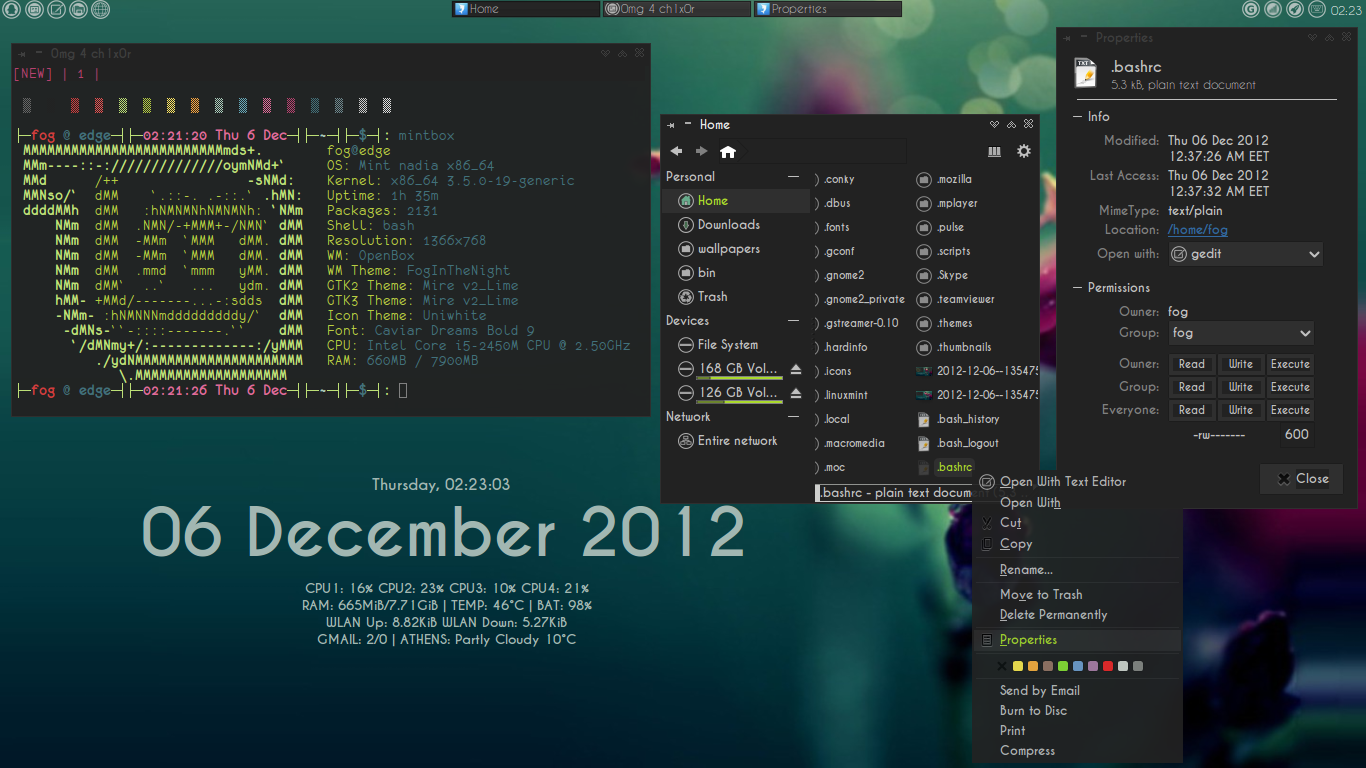Choose Move to Trash in context menu
Viewport: 1366px width, 768px height.
pyautogui.click(x=1041, y=594)
